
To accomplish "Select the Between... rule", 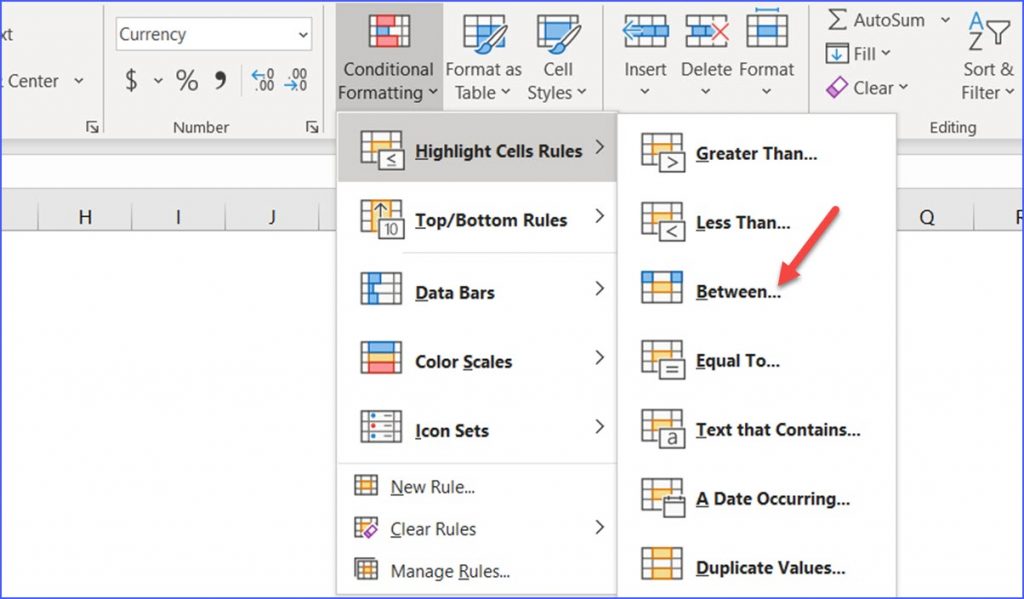I will 738,292.
